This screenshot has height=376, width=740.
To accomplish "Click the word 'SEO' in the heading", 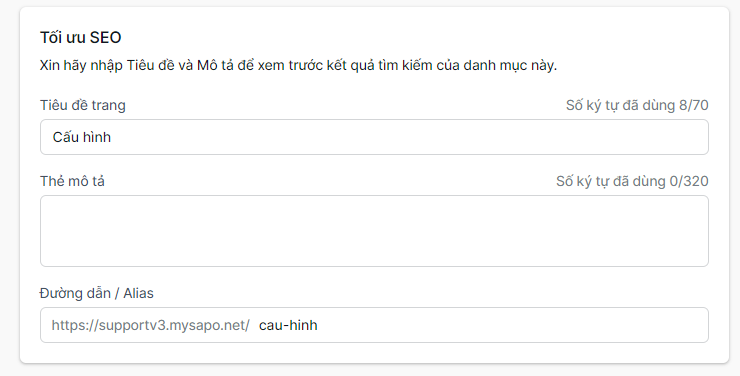I will tap(105, 38).
